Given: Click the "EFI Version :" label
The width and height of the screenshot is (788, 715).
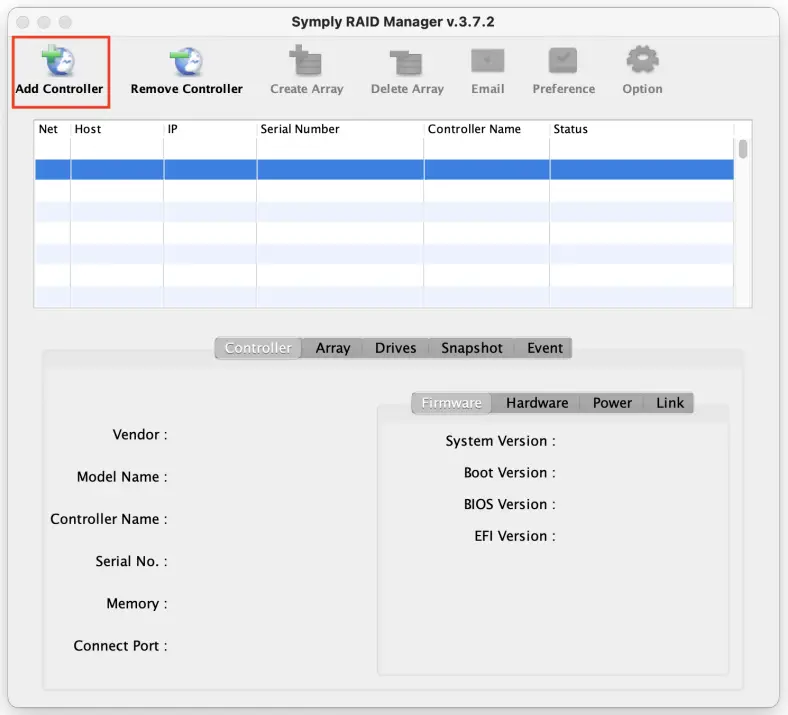Looking at the screenshot, I should point(515,536).
